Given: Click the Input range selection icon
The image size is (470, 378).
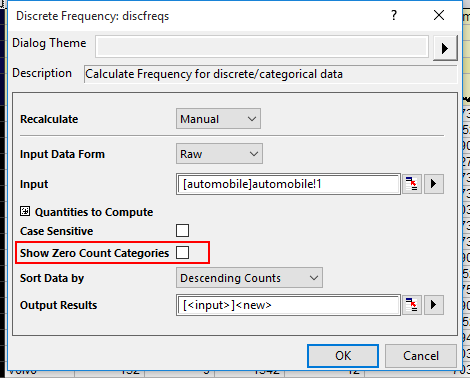Looking at the screenshot, I should (412, 184).
